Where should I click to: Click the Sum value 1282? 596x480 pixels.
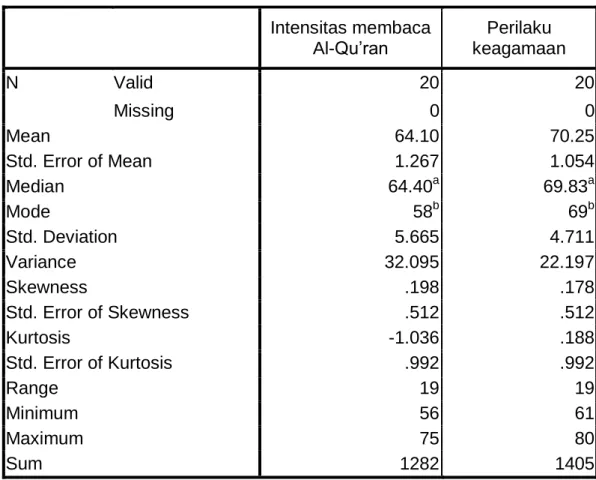[419, 464]
